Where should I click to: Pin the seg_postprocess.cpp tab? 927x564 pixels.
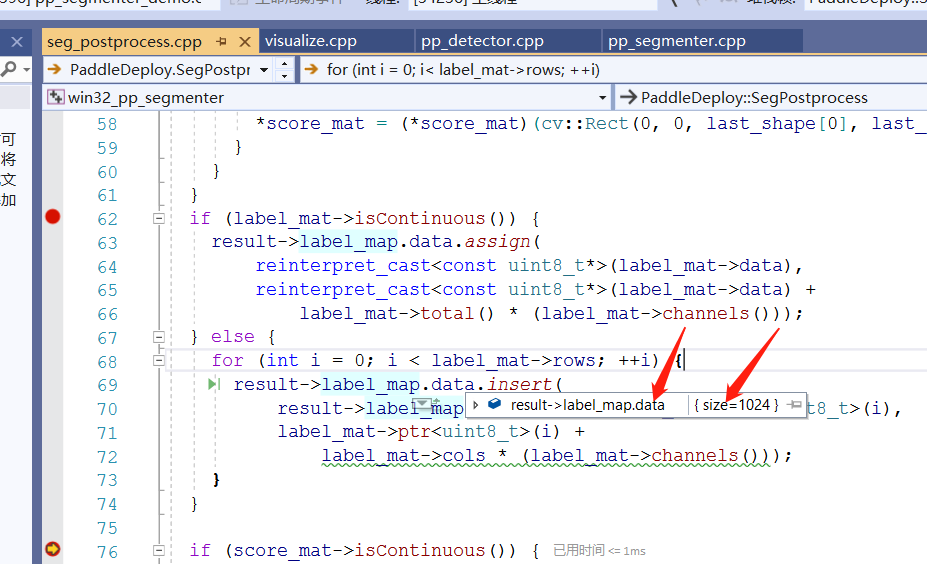(222, 42)
